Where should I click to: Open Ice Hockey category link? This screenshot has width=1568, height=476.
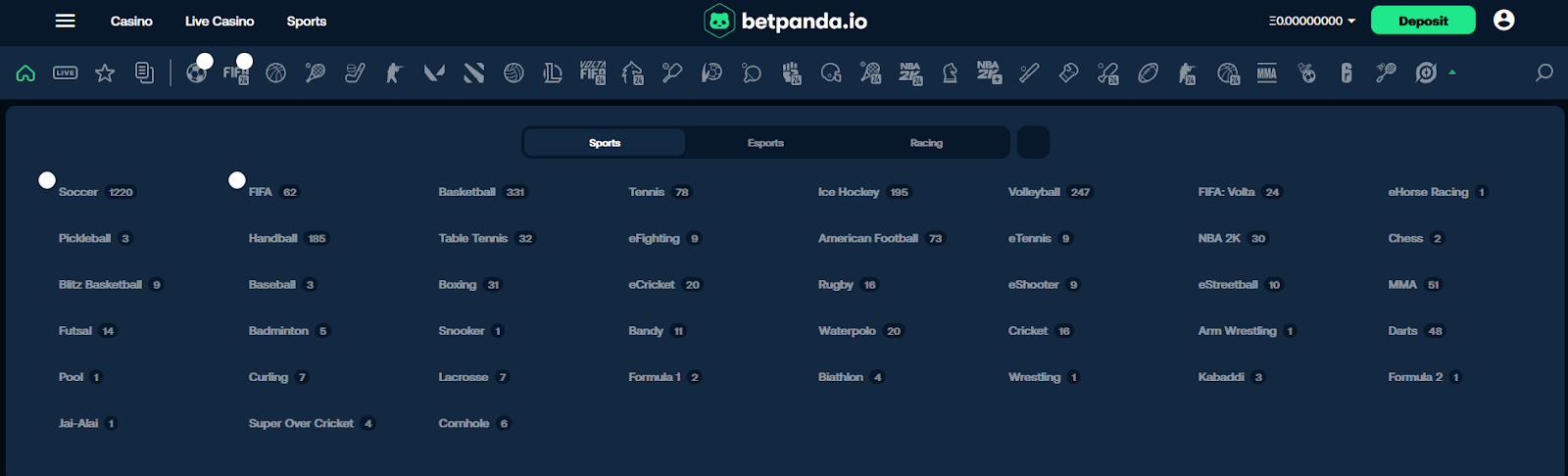864,192
